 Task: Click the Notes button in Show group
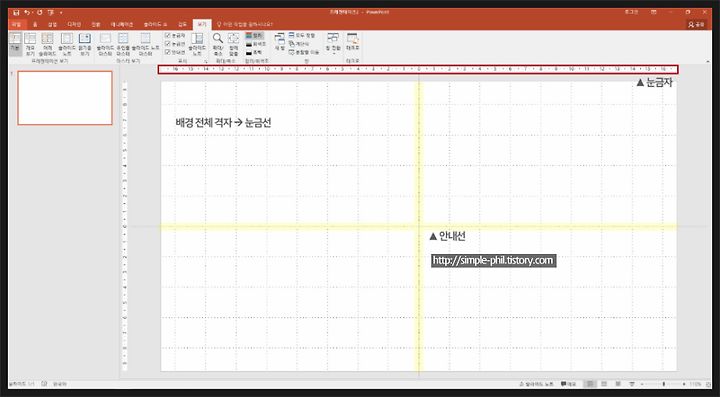click(197, 44)
